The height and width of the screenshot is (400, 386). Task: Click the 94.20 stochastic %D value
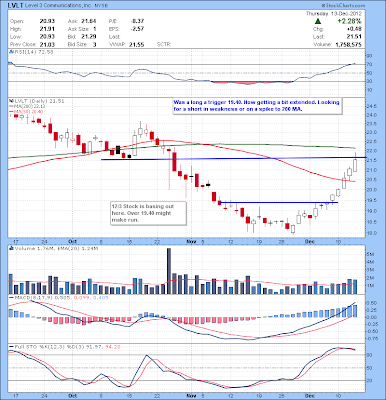pos(112,347)
